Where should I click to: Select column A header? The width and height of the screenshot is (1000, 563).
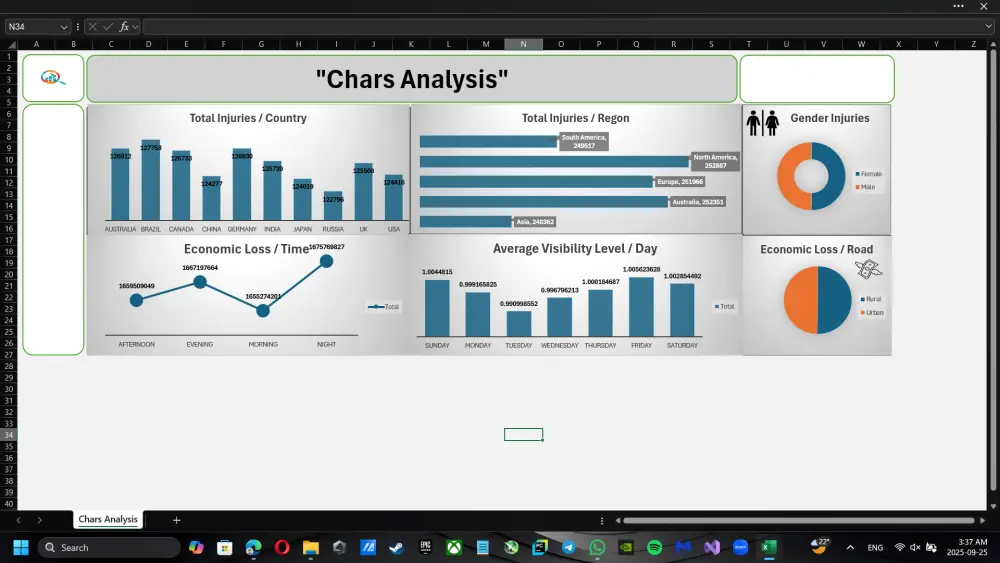point(36,44)
